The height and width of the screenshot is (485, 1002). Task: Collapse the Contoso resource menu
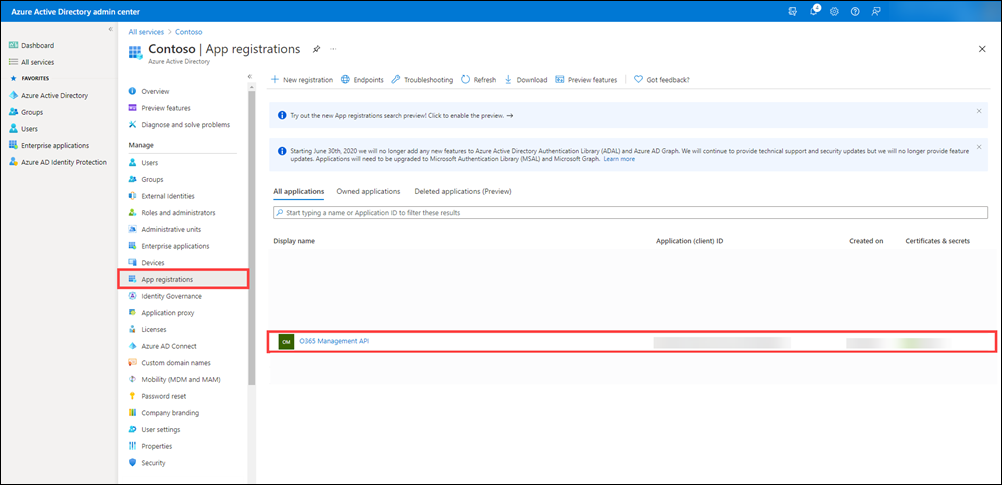coord(249,76)
